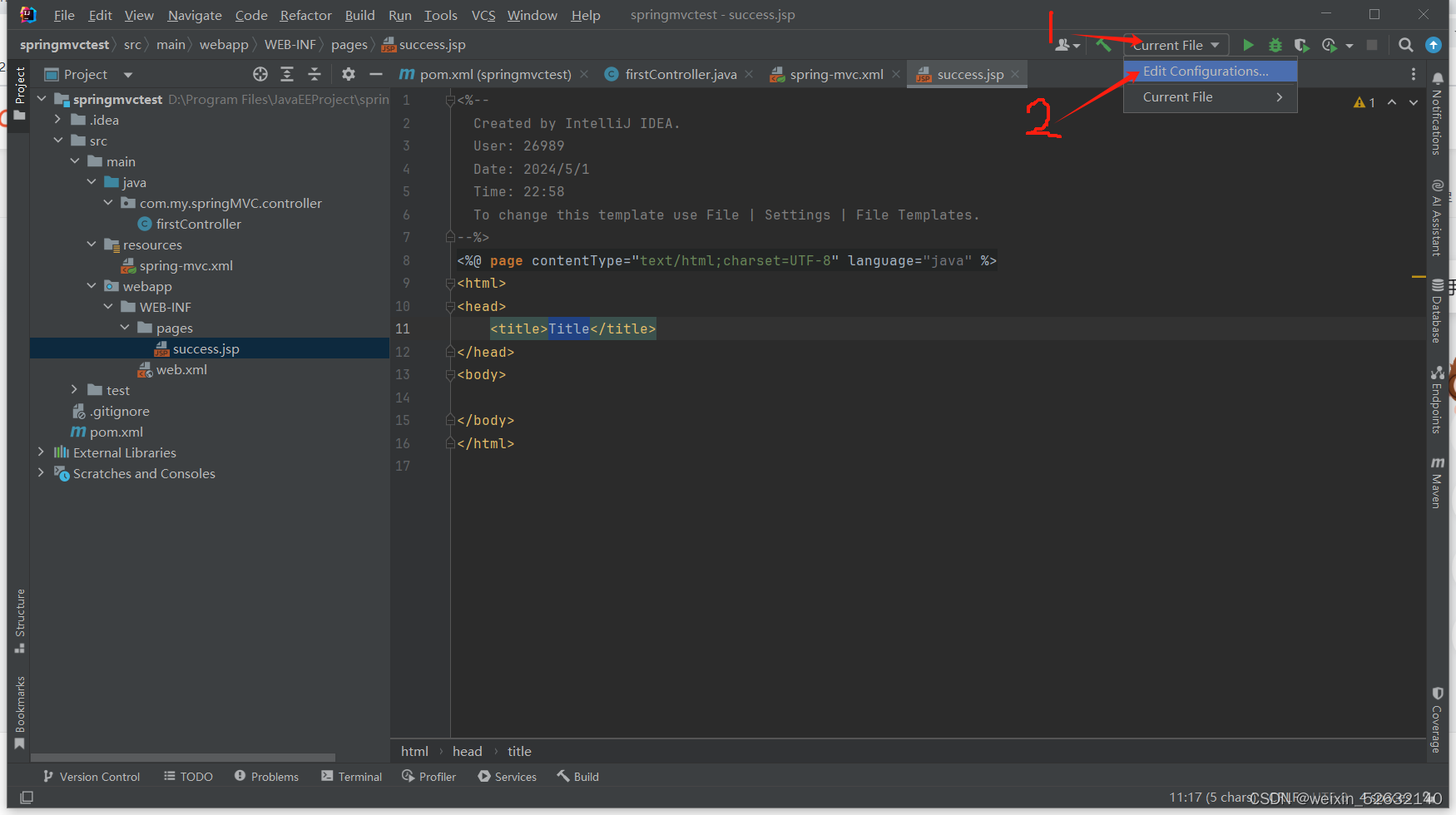
Task: Hide the Project panel minus icon
Action: (x=376, y=74)
